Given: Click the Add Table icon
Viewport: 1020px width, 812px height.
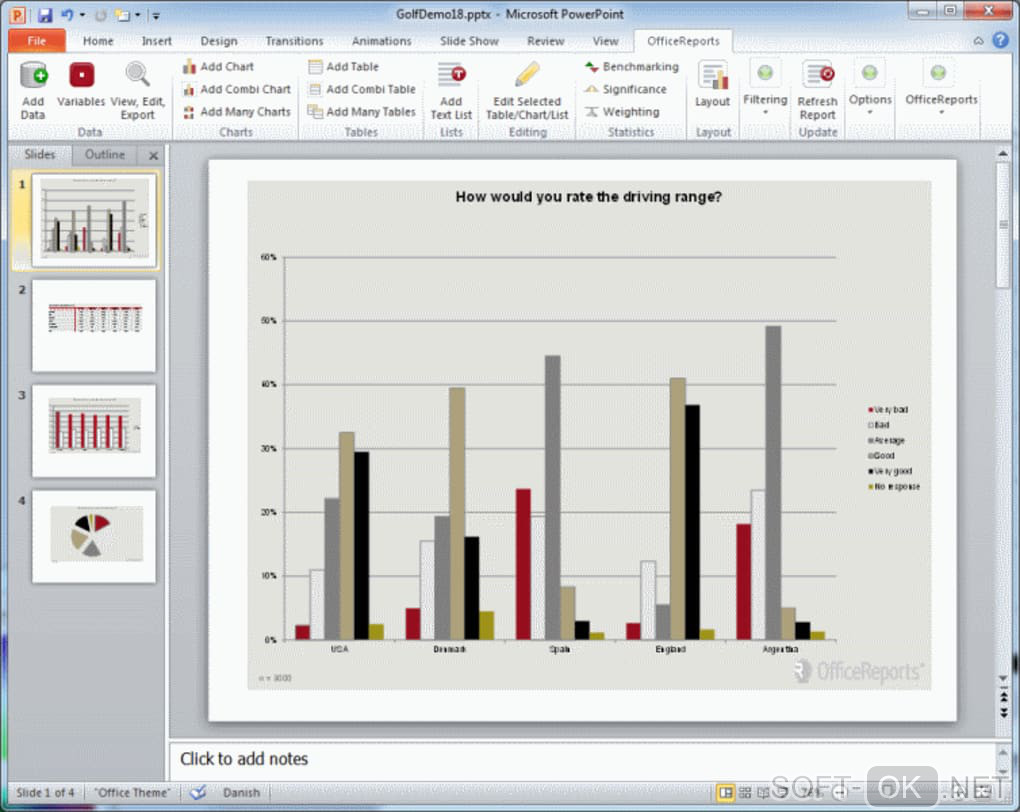Looking at the screenshot, I should (315, 66).
